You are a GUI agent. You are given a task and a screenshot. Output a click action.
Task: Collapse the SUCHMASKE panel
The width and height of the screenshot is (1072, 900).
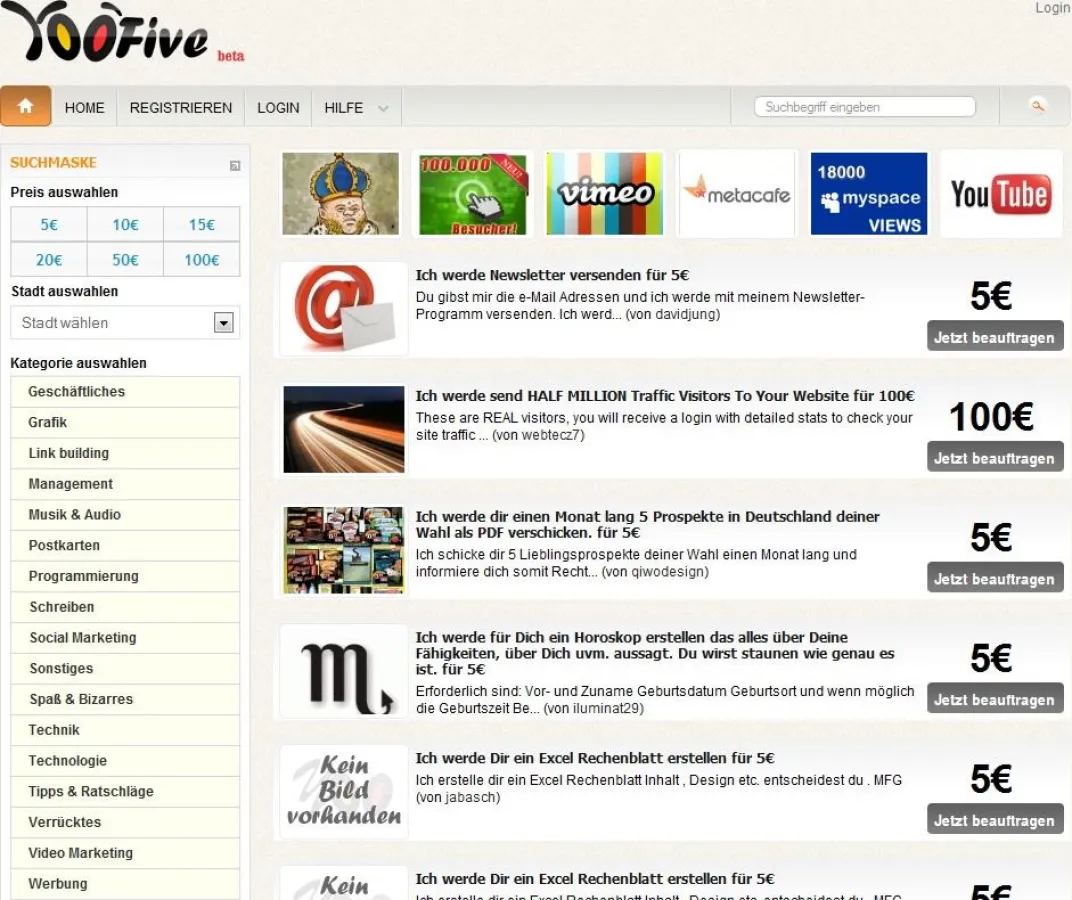pos(236,162)
